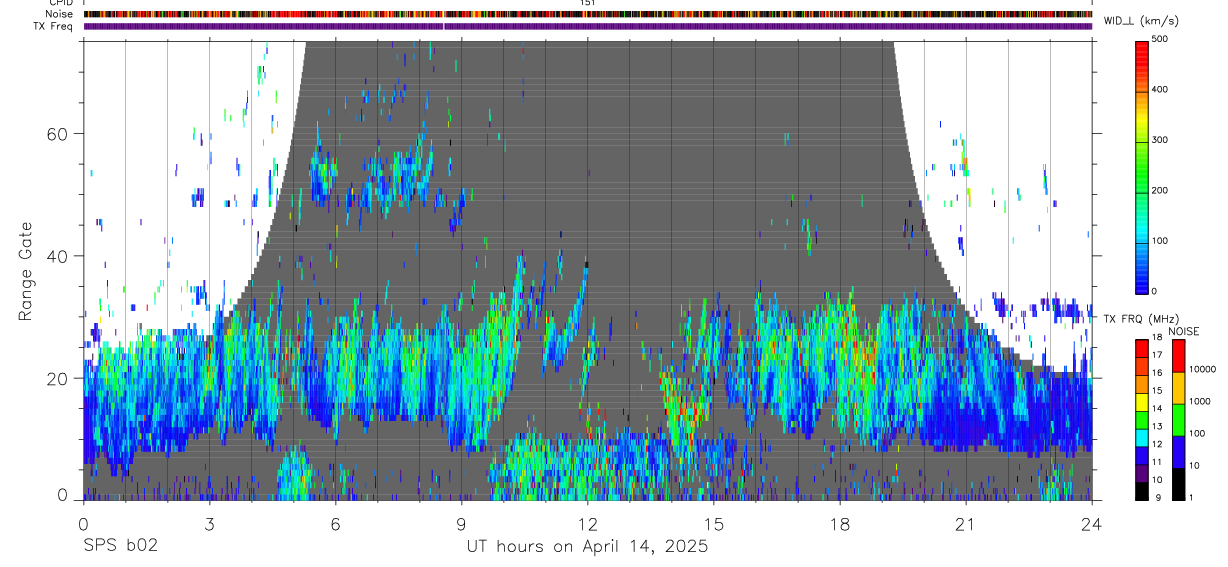Click the '14' label on TX FRQ scale
Viewport: 1228px width, 567px height.
click(x=1157, y=409)
